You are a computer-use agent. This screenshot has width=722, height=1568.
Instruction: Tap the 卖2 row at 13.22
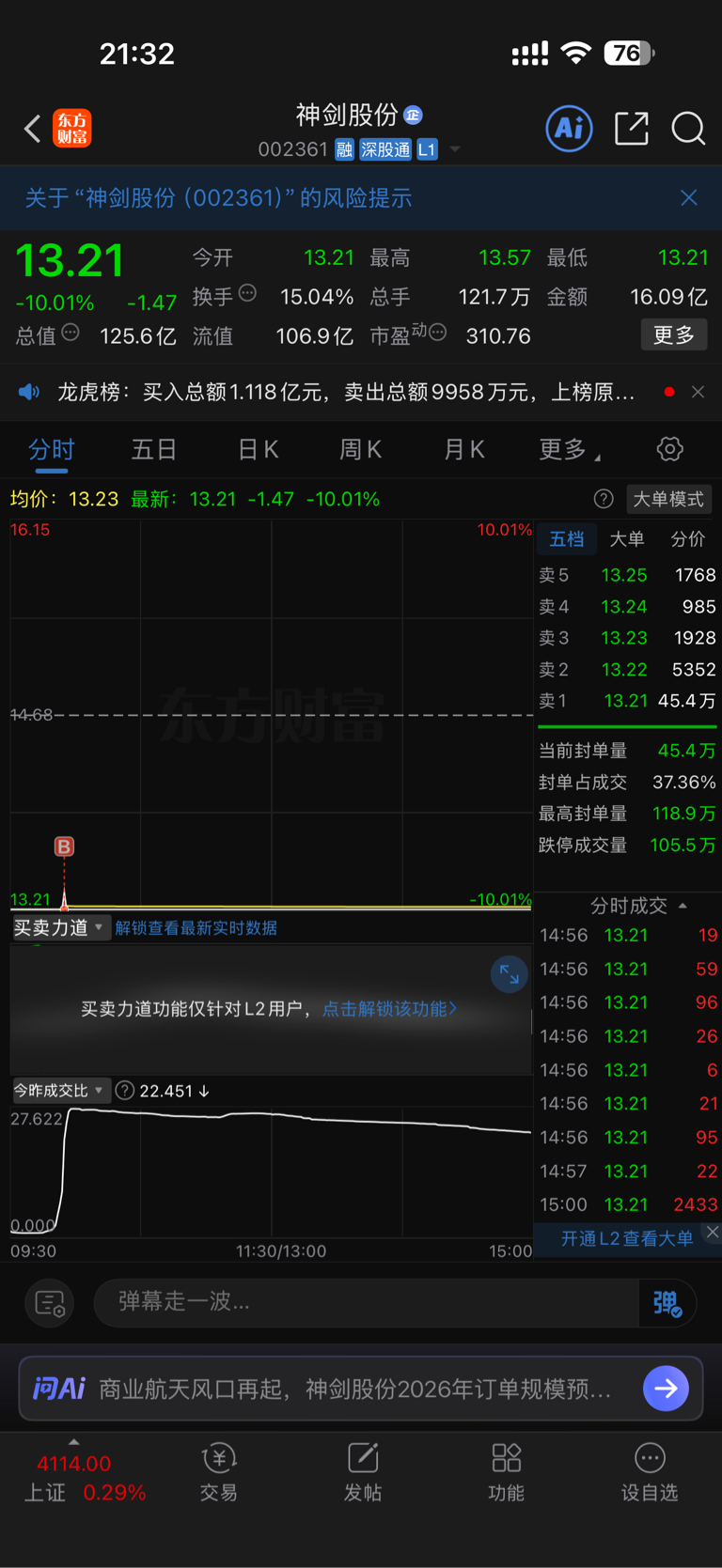(628, 670)
